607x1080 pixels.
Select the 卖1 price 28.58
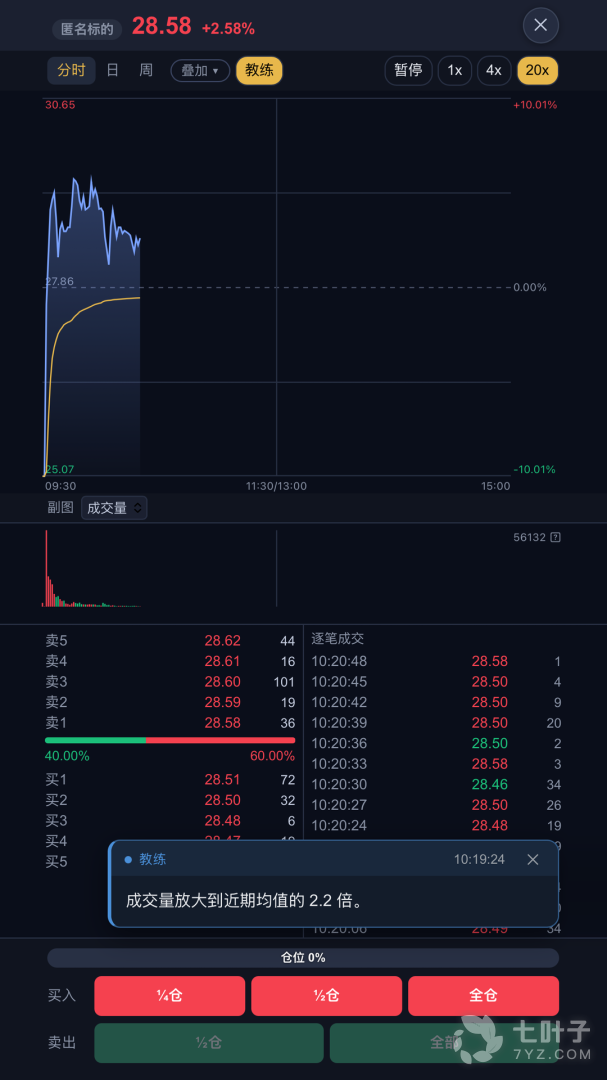[x=223, y=723]
